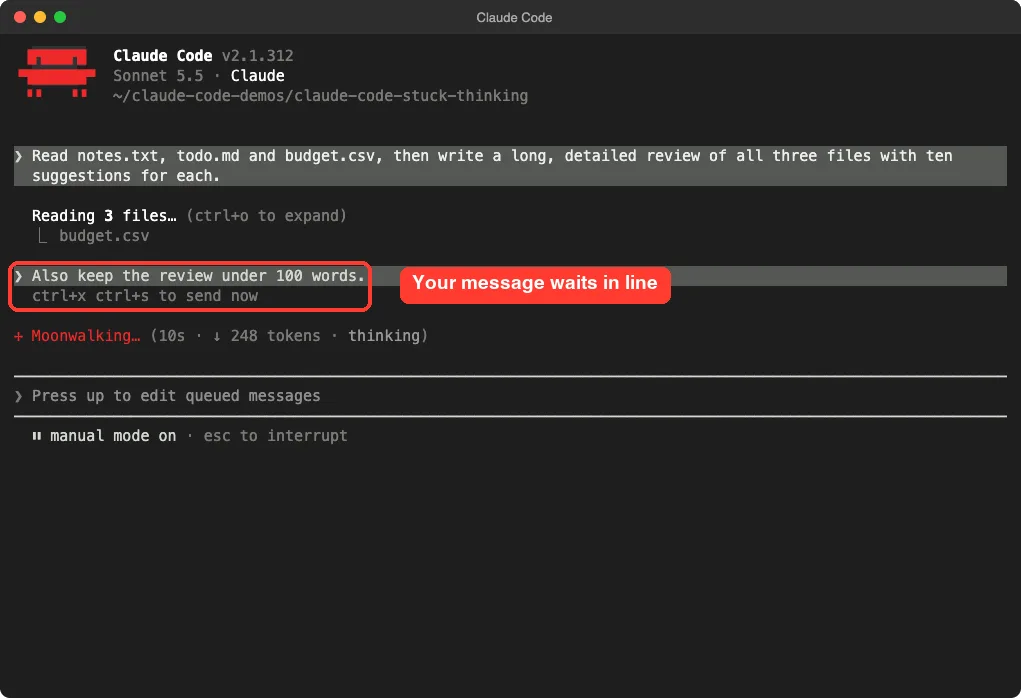Click the red plus spinner before Moonwalking
Image resolution: width=1021 pixels, height=698 pixels.
[x=18, y=336]
